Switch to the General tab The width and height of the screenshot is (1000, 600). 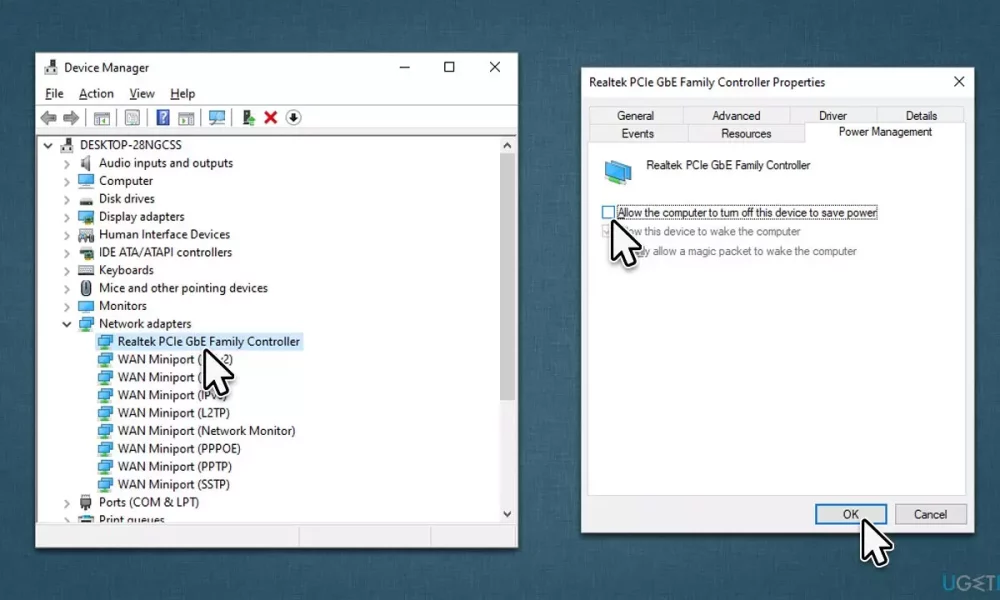click(635, 115)
